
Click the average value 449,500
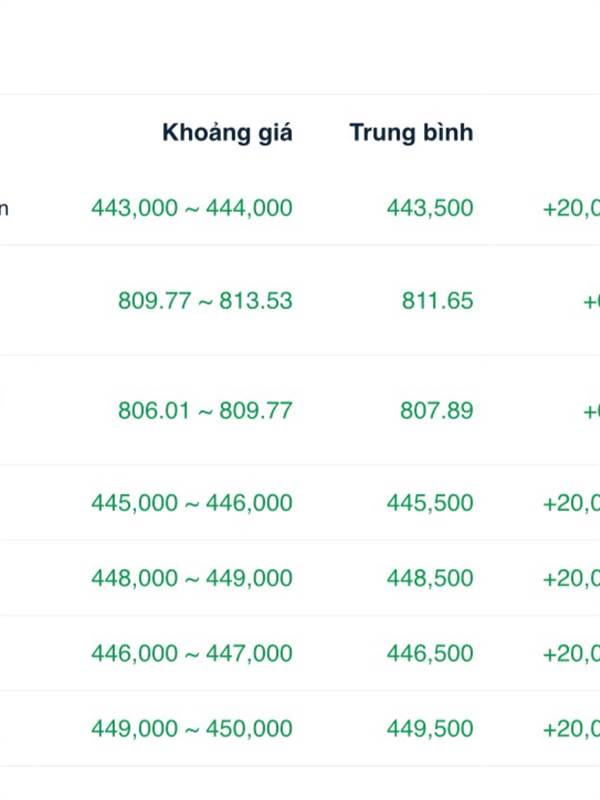(430, 729)
